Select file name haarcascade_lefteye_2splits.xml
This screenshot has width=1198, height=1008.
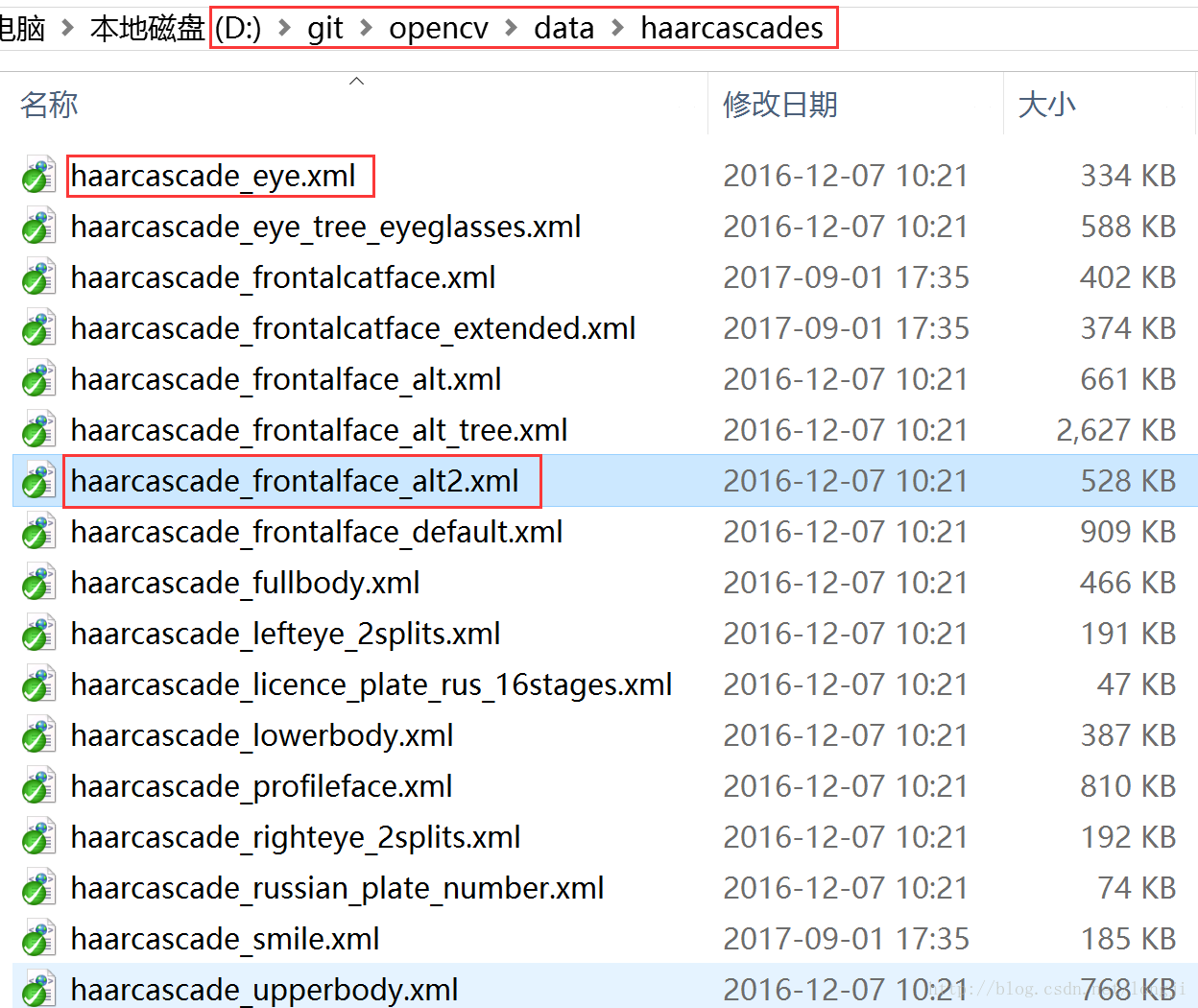(286, 634)
